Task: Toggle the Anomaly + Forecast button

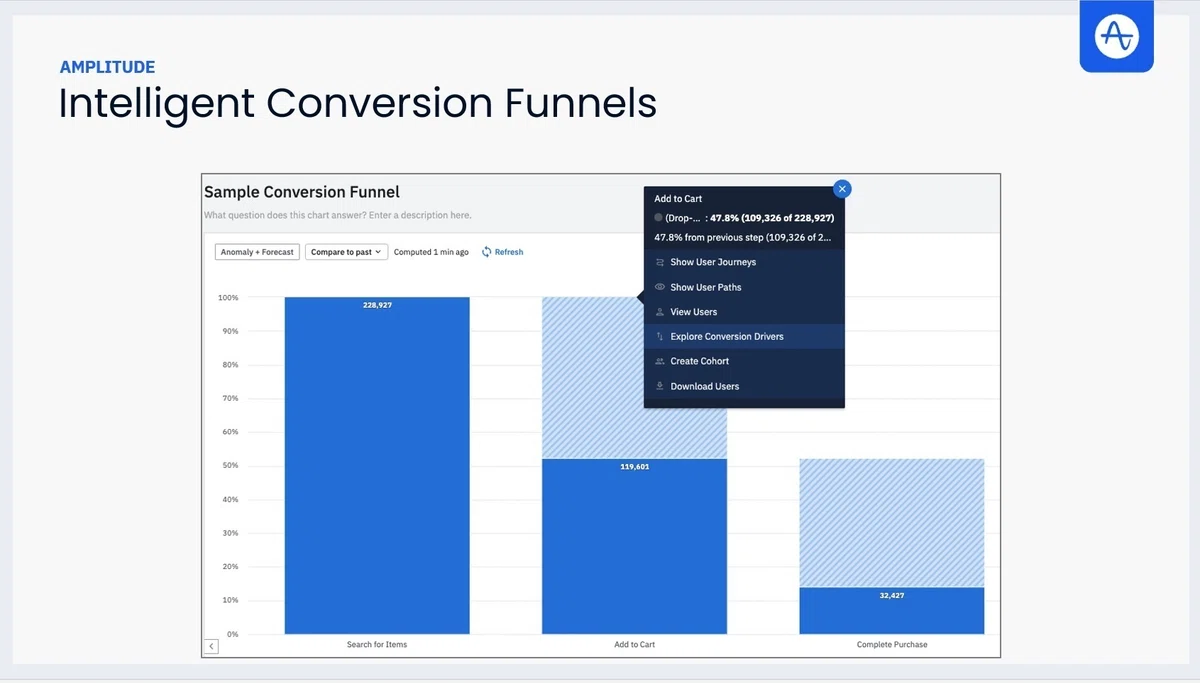Action: (x=257, y=252)
